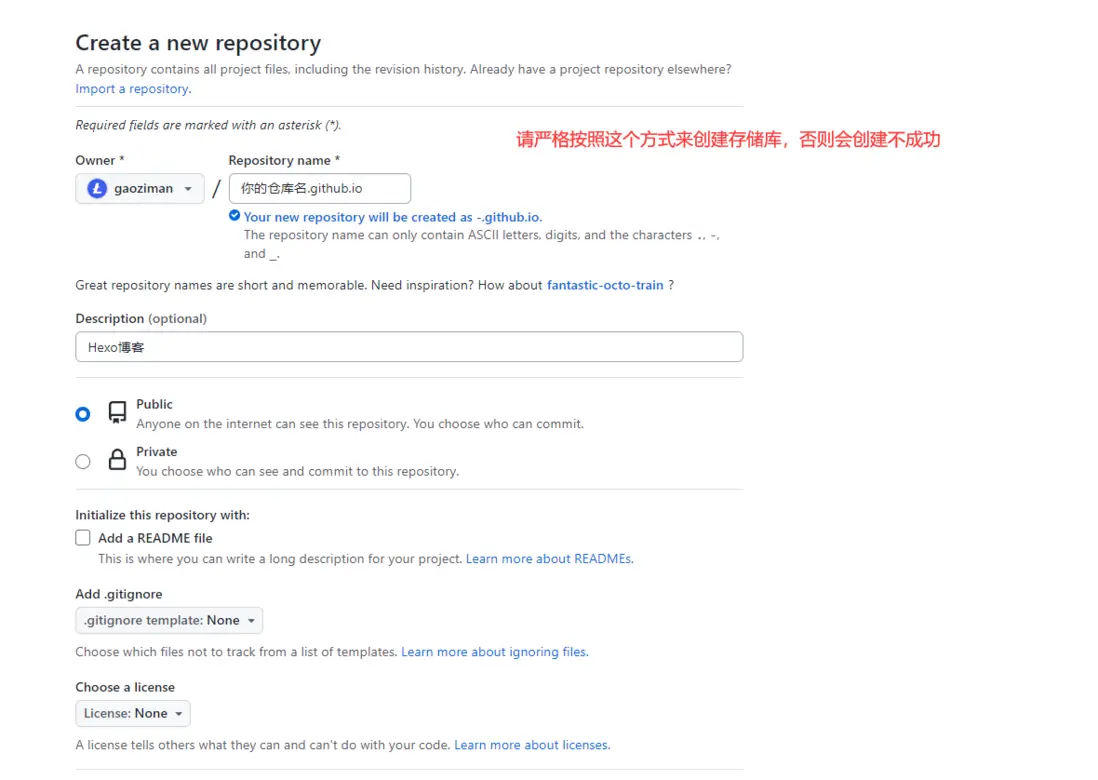Click the blue checkmark validation icon
This screenshot has height=780, width=1098.
pos(234,216)
